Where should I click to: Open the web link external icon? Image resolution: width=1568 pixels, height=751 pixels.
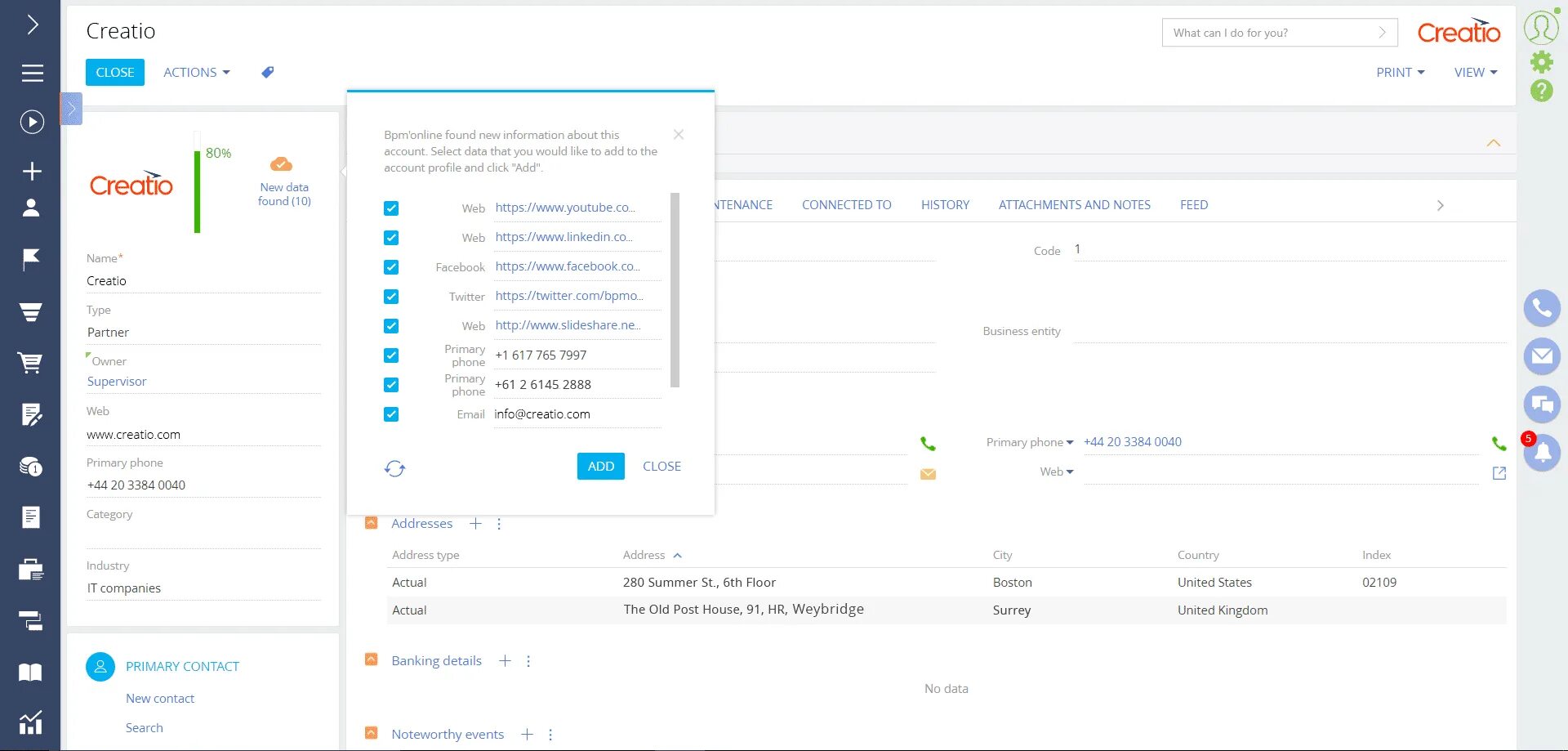[x=1499, y=473]
